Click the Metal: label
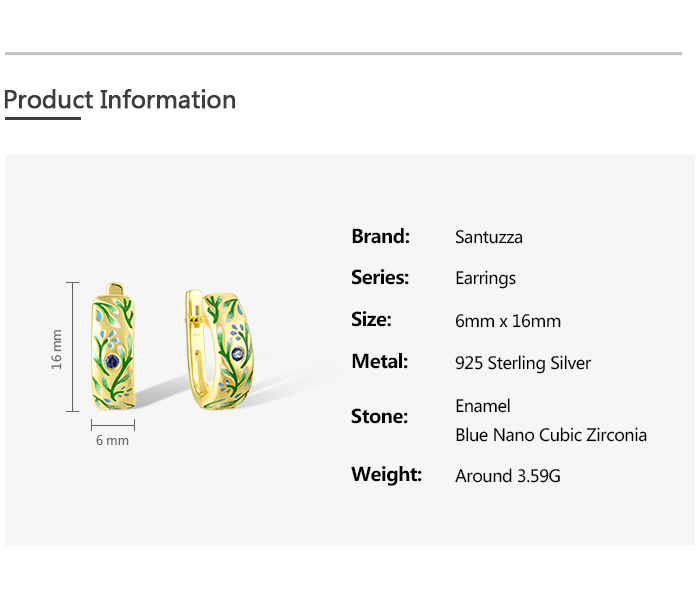This screenshot has width=700, height=596. point(380,362)
